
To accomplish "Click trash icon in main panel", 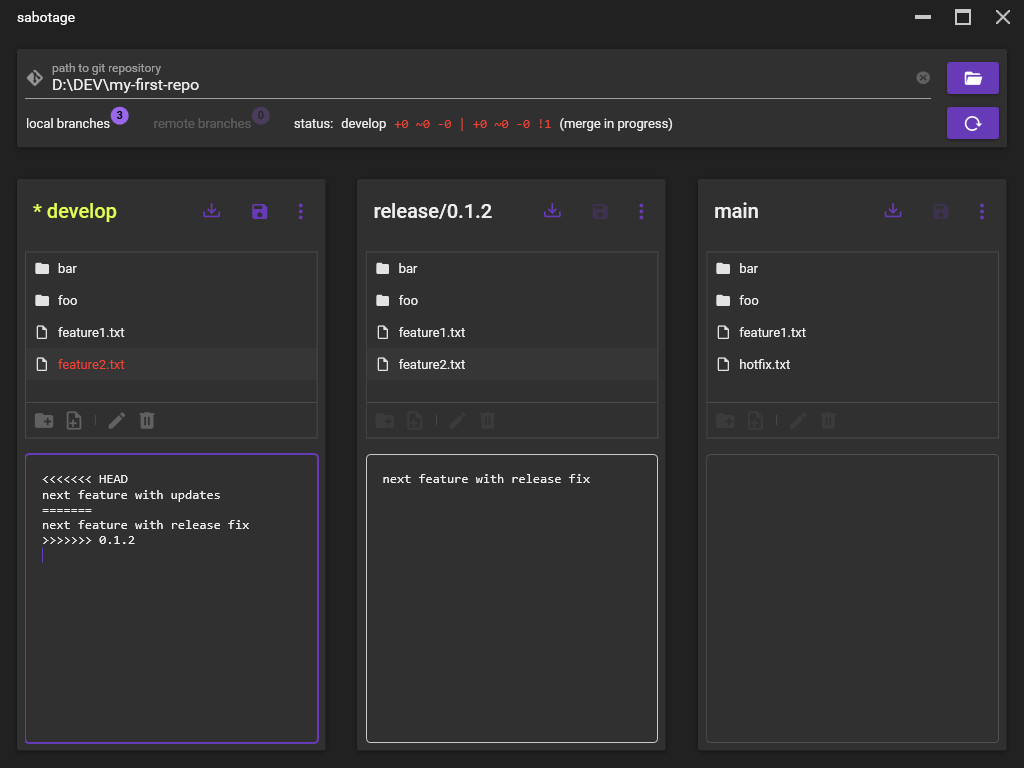I will pos(828,421).
